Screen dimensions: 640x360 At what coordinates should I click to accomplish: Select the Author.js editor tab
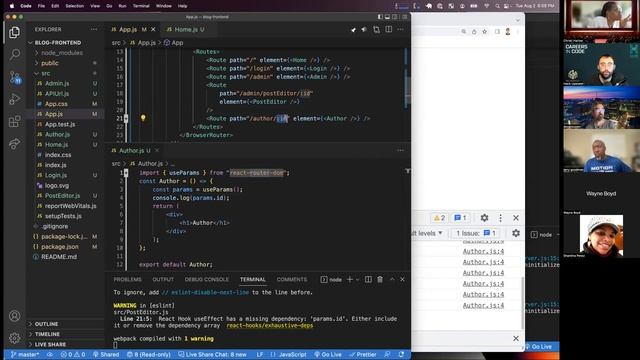pyautogui.click(x=131, y=151)
